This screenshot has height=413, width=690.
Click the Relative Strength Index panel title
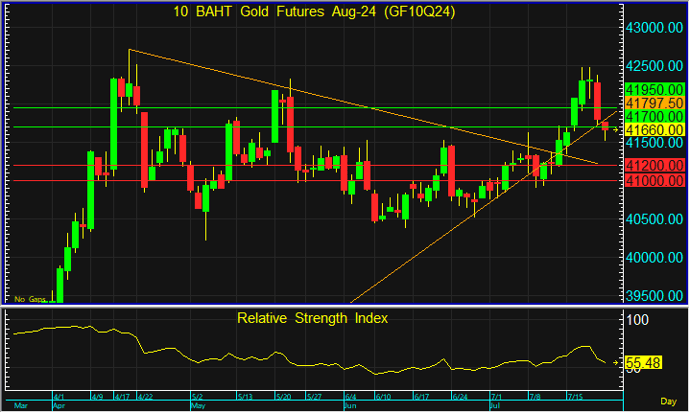coord(312,319)
